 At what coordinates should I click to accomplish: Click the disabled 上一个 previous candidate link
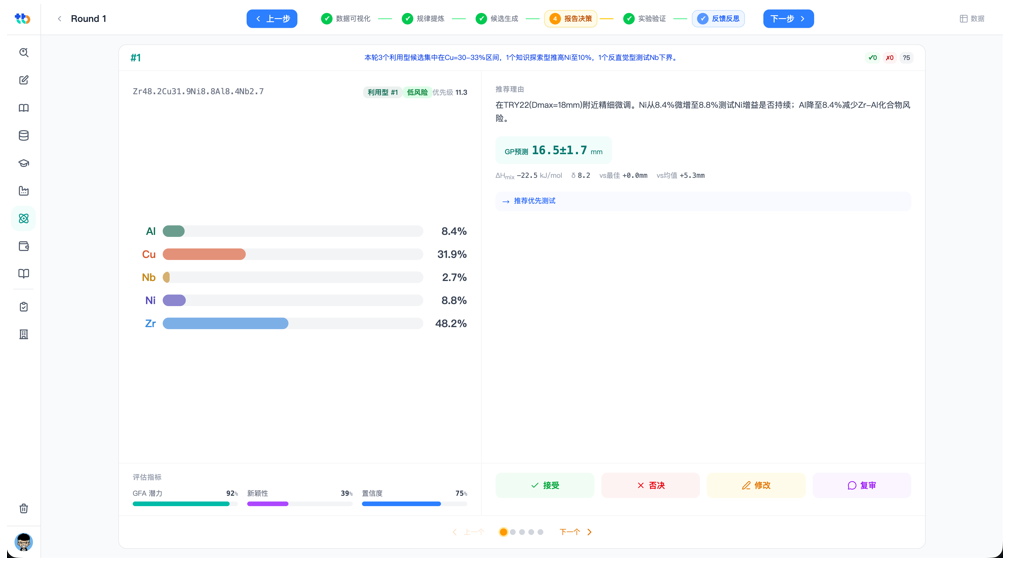[x=468, y=532]
